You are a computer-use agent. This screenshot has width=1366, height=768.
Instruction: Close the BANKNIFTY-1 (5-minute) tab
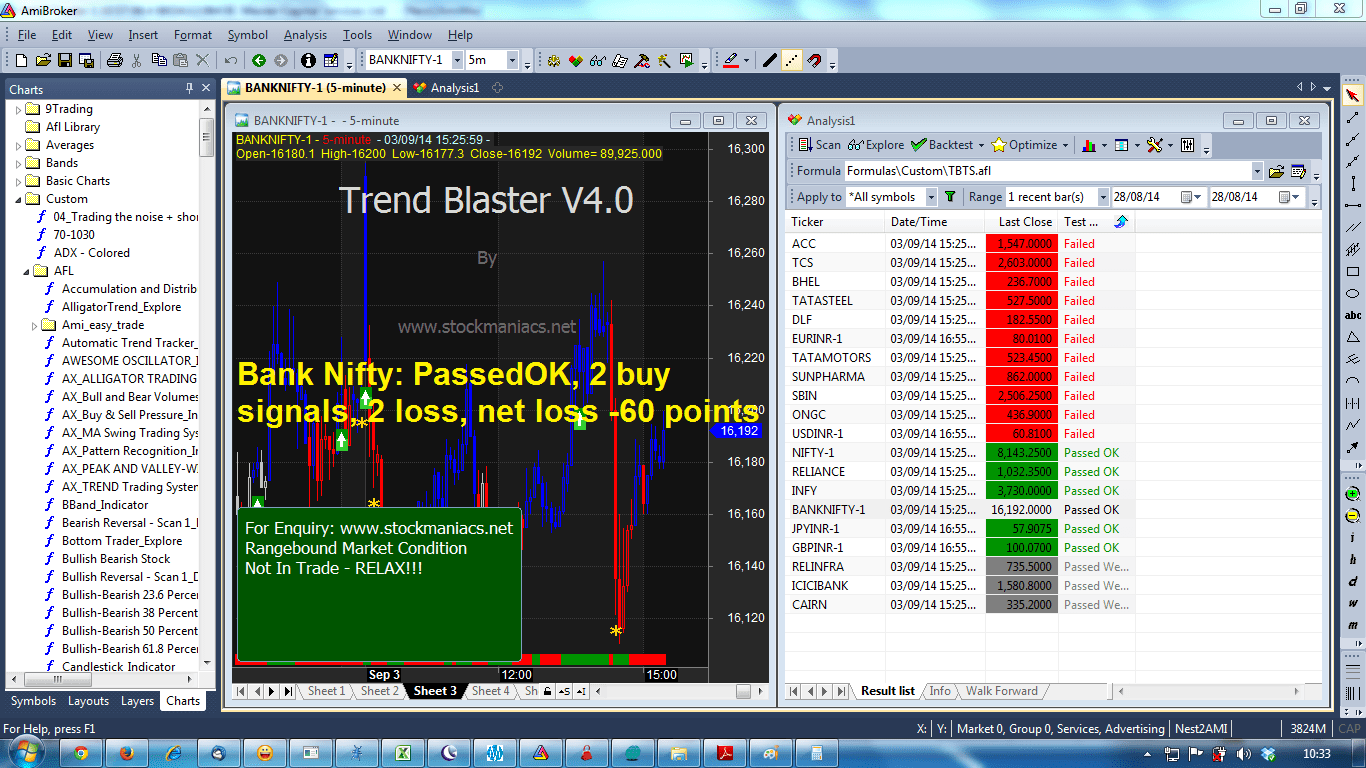[x=396, y=88]
